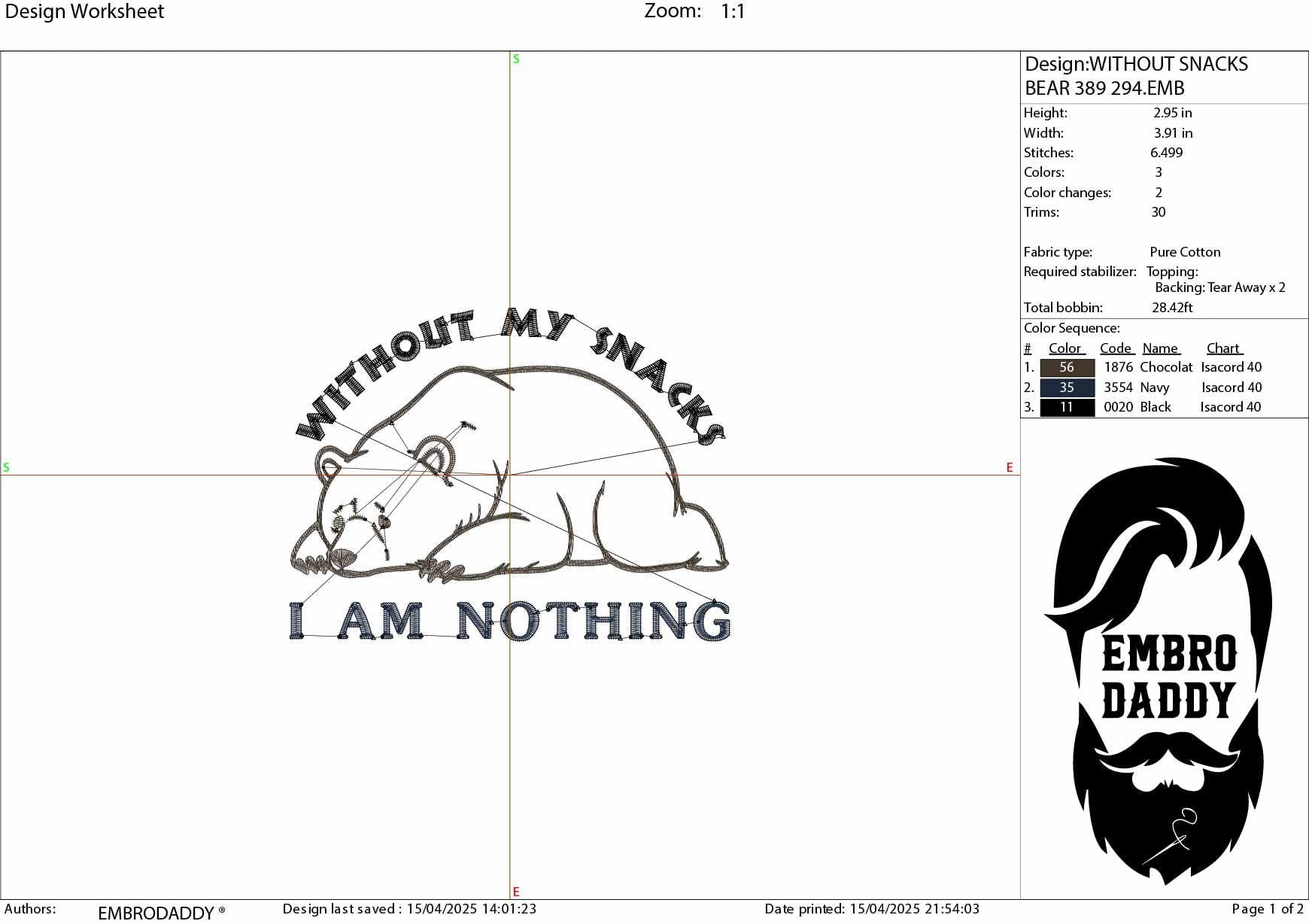Click the Height value '2.95 in'
Screen dimensions: 1309x924
pyautogui.click(x=1172, y=113)
